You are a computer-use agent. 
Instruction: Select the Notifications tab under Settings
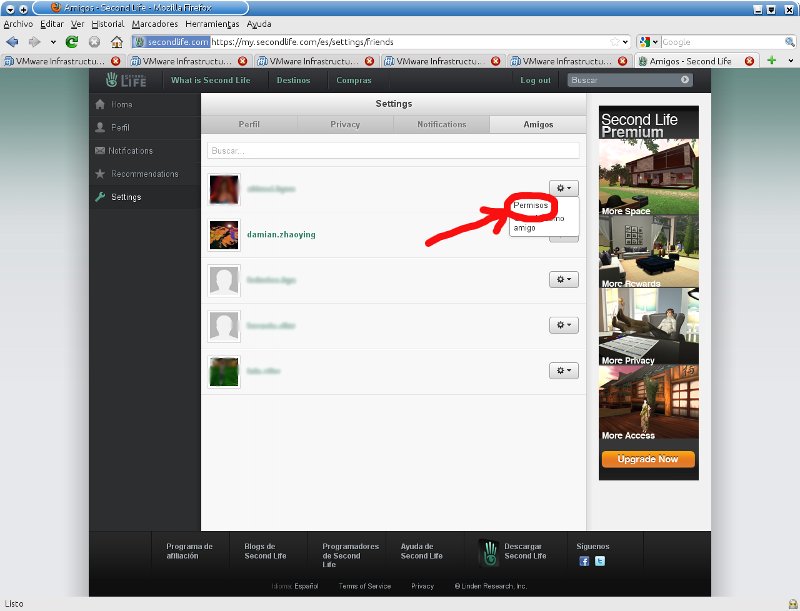pyautogui.click(x=441, y=124)
